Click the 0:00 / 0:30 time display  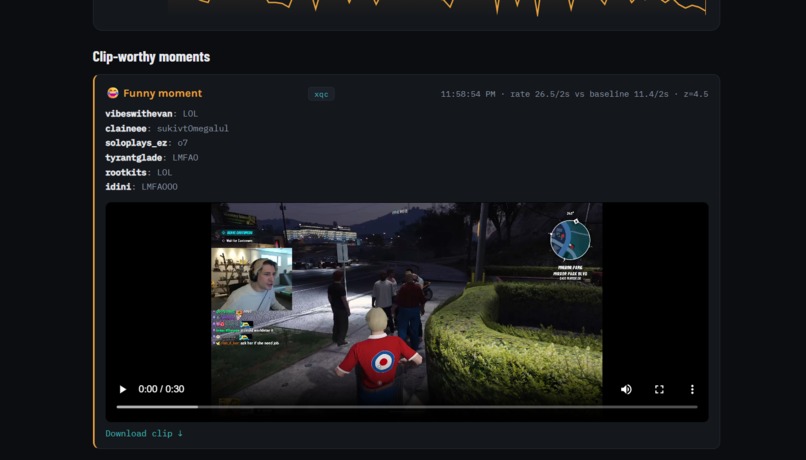(161, 389)
